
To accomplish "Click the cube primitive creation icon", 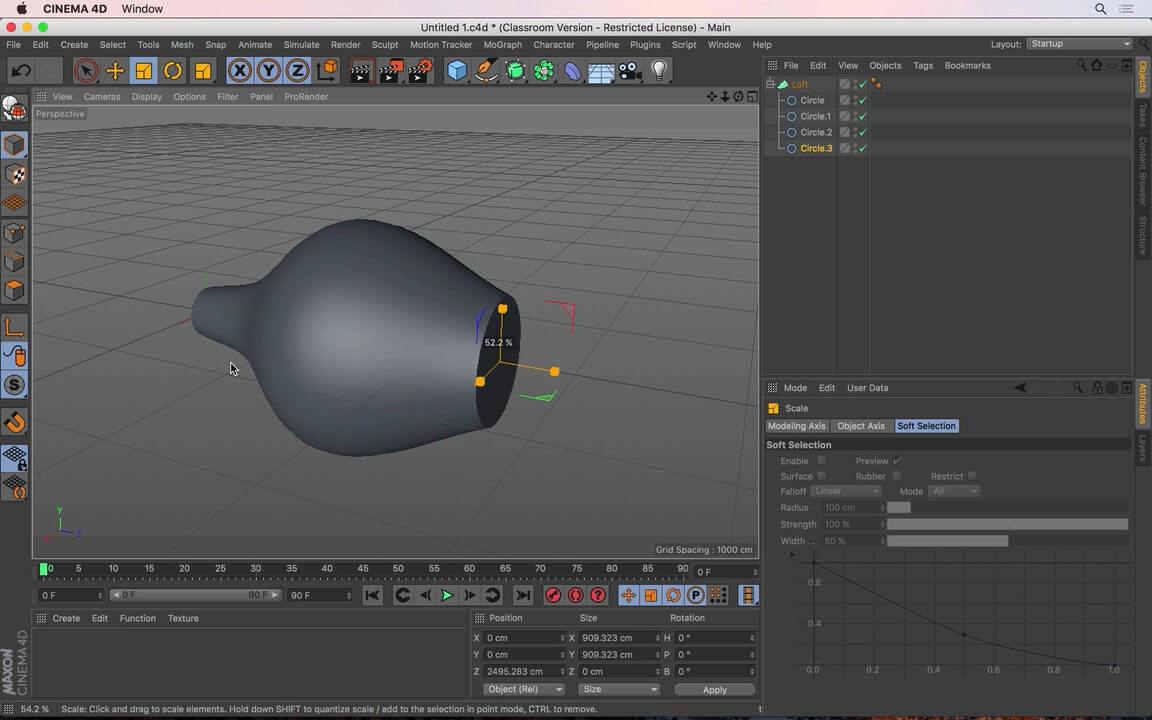I will click(x=456, y=70).
